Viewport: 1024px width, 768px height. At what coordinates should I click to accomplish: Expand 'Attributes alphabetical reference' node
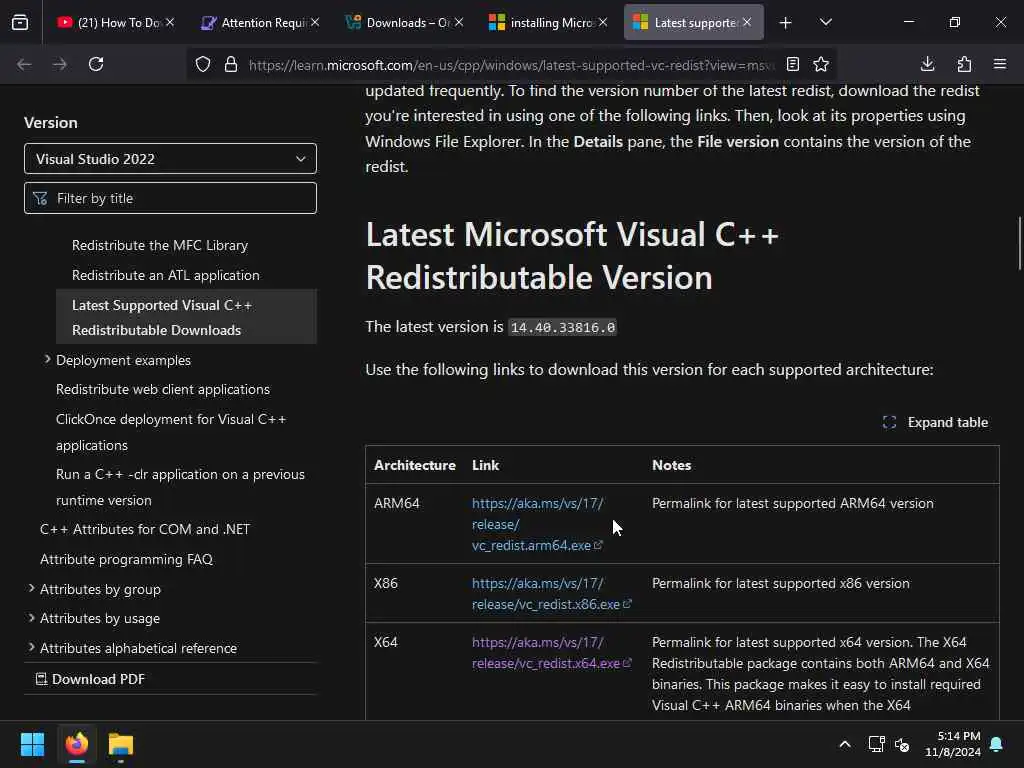point(31,647)
